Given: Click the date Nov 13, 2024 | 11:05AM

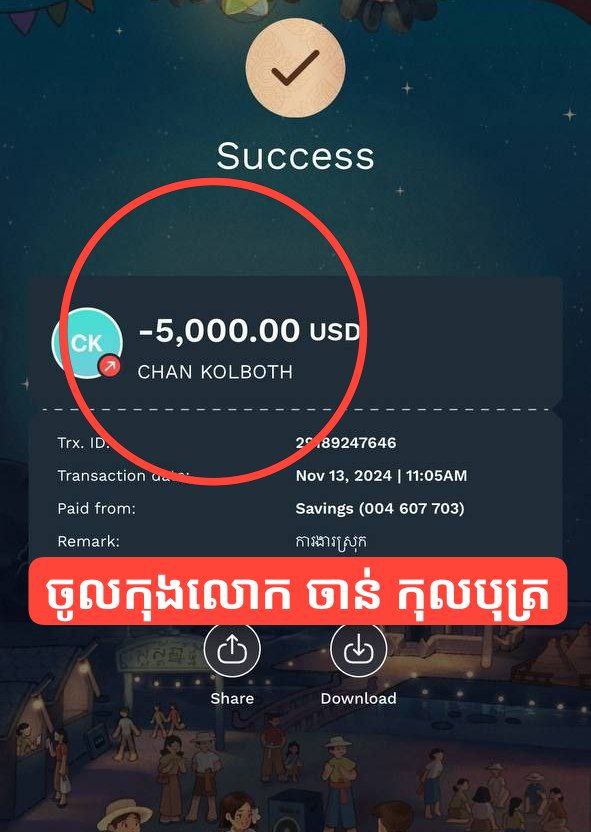Looking at the screenshot, I should point(381,475).
